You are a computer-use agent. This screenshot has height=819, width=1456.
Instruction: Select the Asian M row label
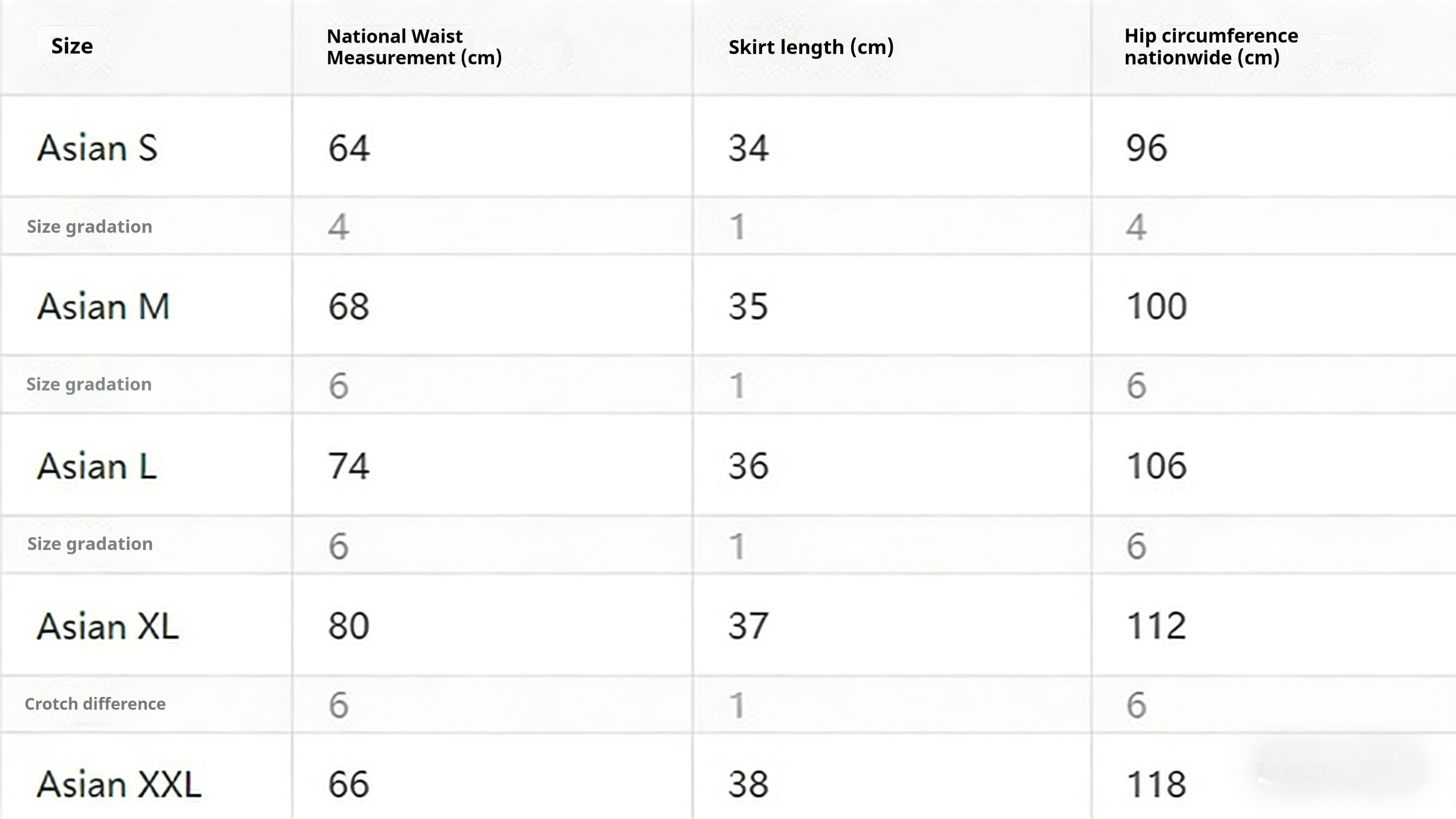[103, 307]
